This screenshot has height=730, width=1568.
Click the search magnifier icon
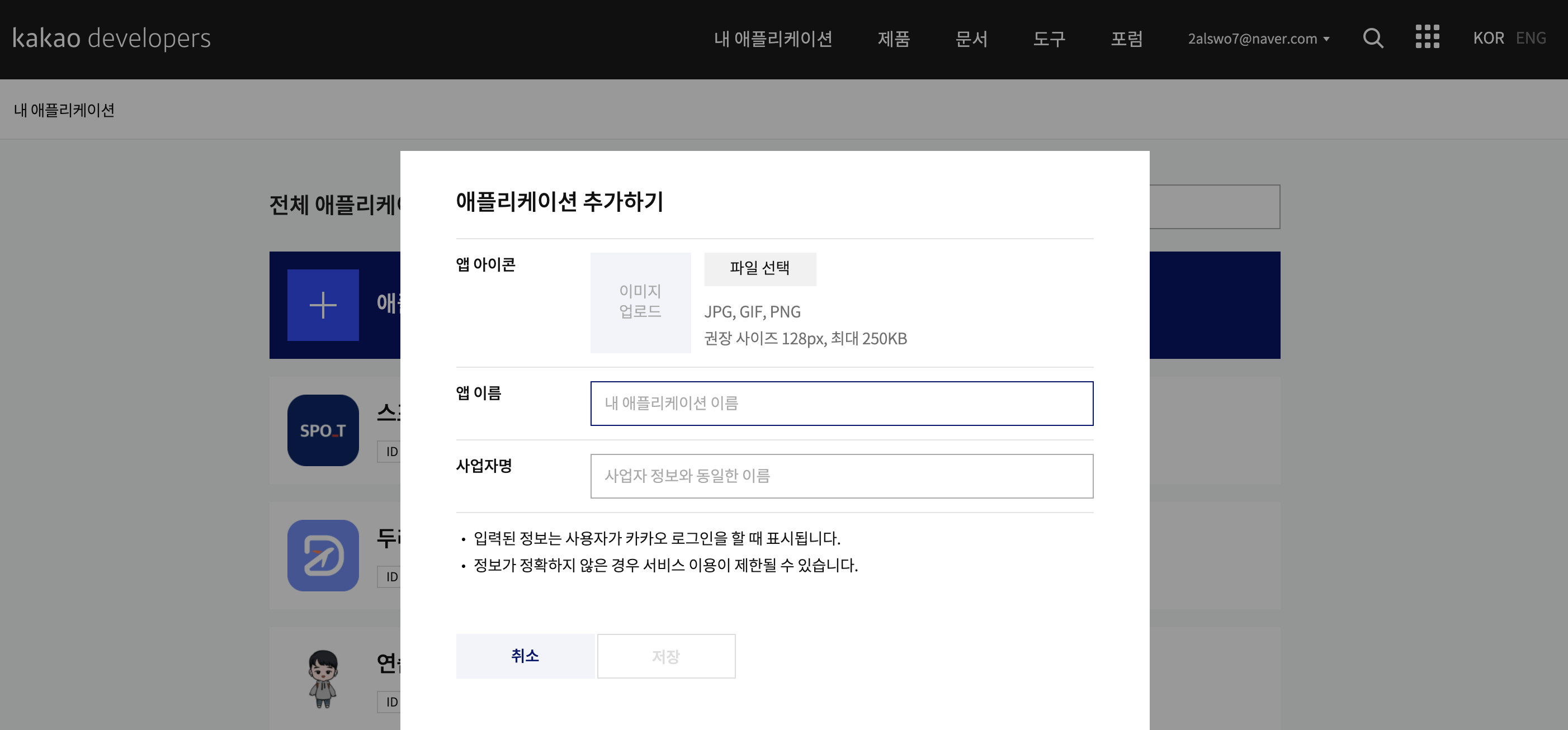click(x=1373, y=39)
